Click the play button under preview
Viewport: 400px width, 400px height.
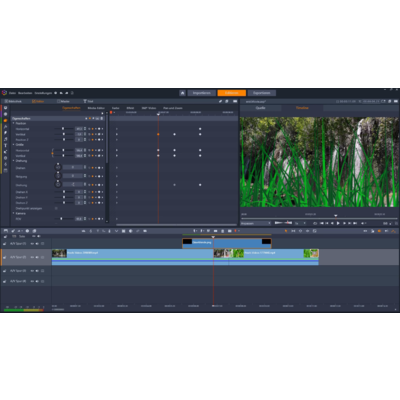(x=338, y=223)
